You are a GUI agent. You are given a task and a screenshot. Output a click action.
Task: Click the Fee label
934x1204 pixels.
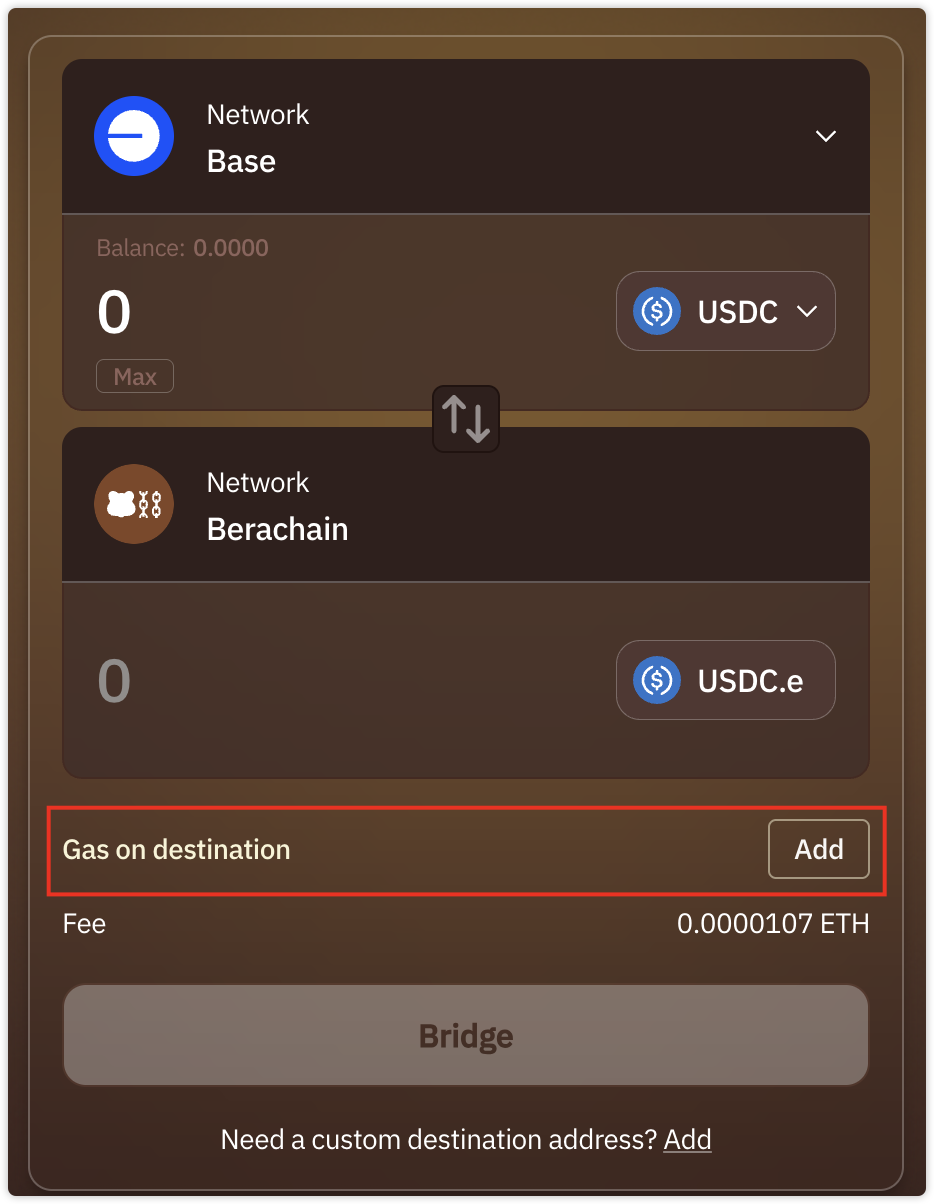(84, 924)
